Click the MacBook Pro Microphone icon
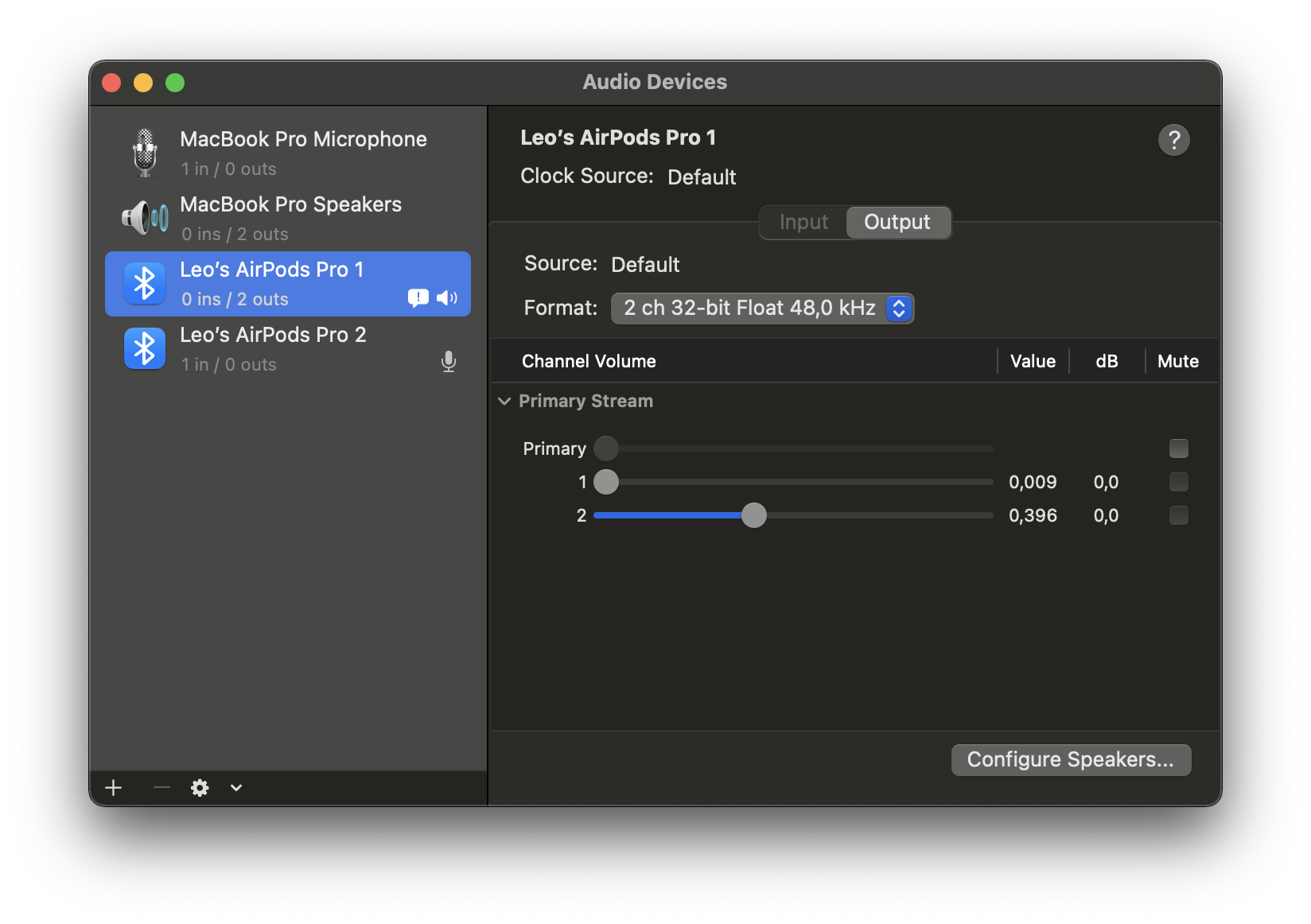 tap(145, 153)
